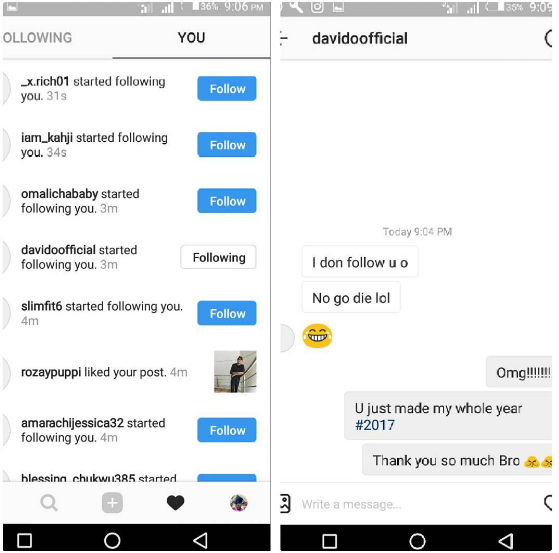
Task: Tap the Android home circle in left screen
Action: tap(112, 541)
